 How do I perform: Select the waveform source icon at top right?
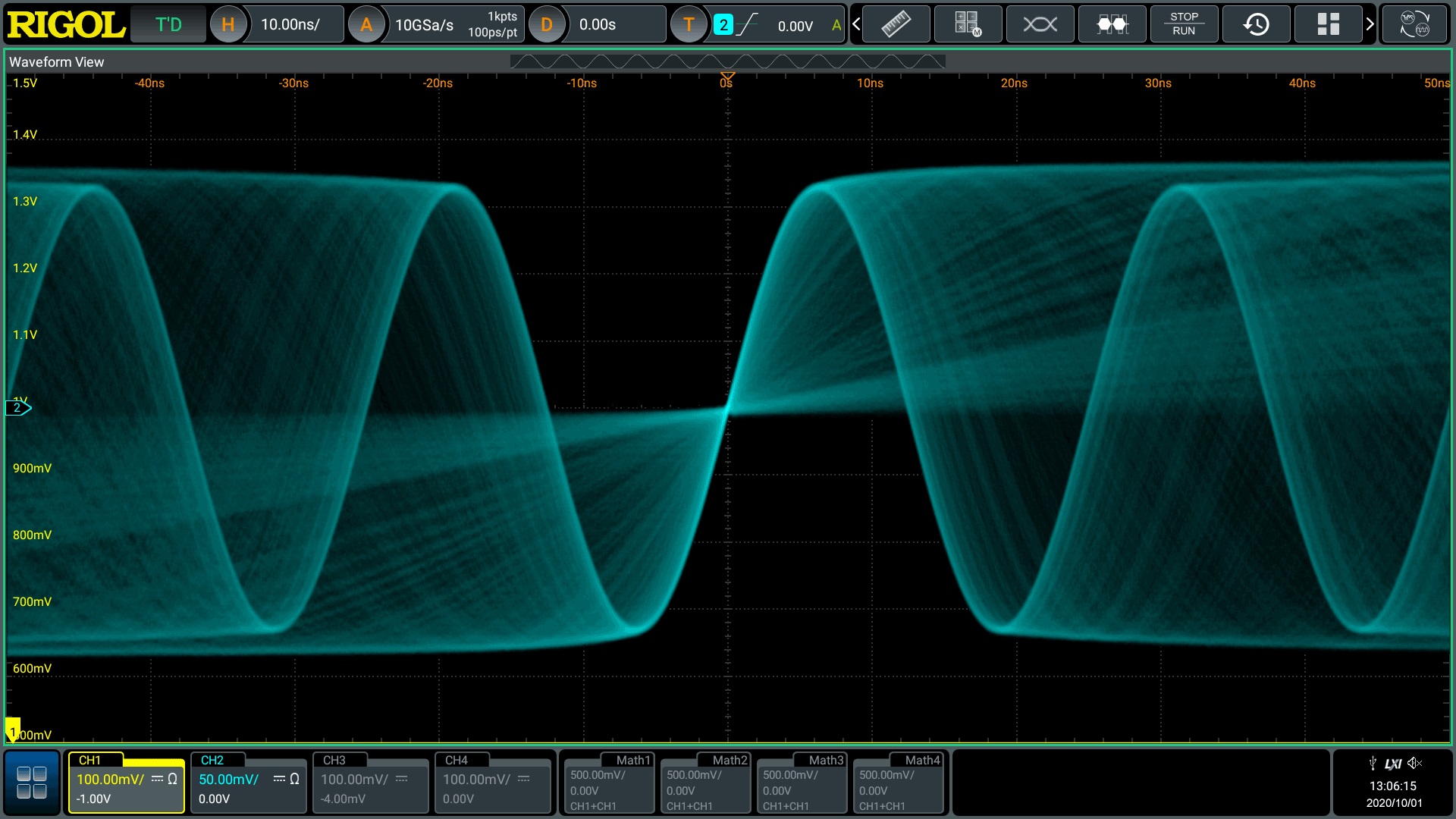tap(1414, 24)
